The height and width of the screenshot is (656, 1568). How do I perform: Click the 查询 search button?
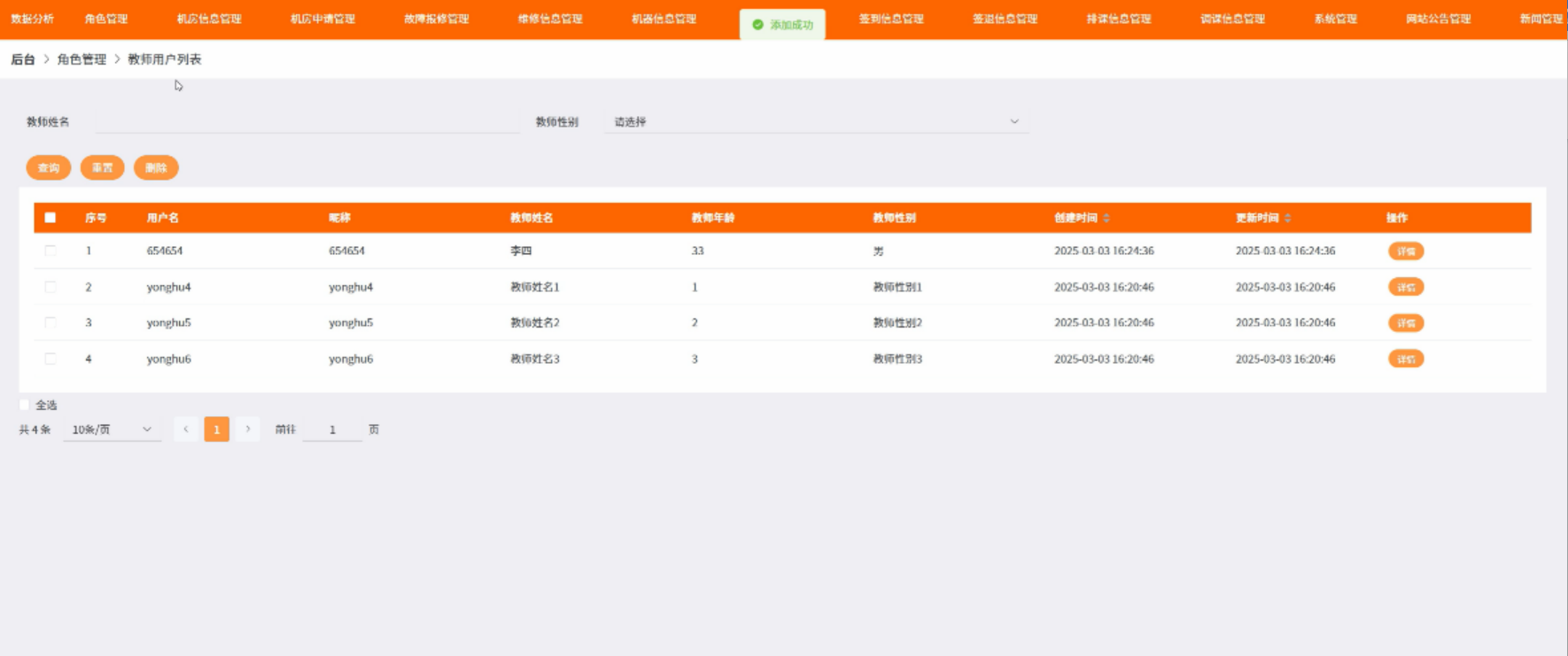(49, 167)
